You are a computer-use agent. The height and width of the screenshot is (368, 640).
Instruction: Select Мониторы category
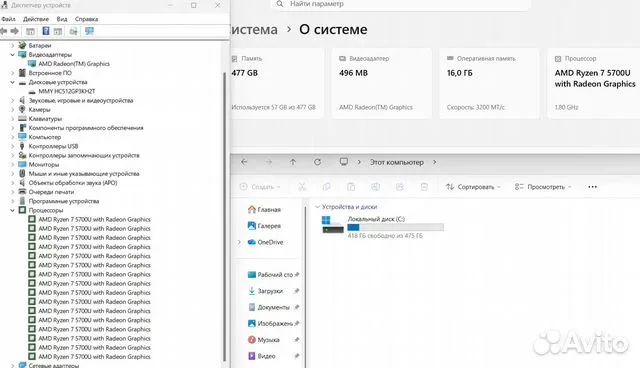point(44,164)
